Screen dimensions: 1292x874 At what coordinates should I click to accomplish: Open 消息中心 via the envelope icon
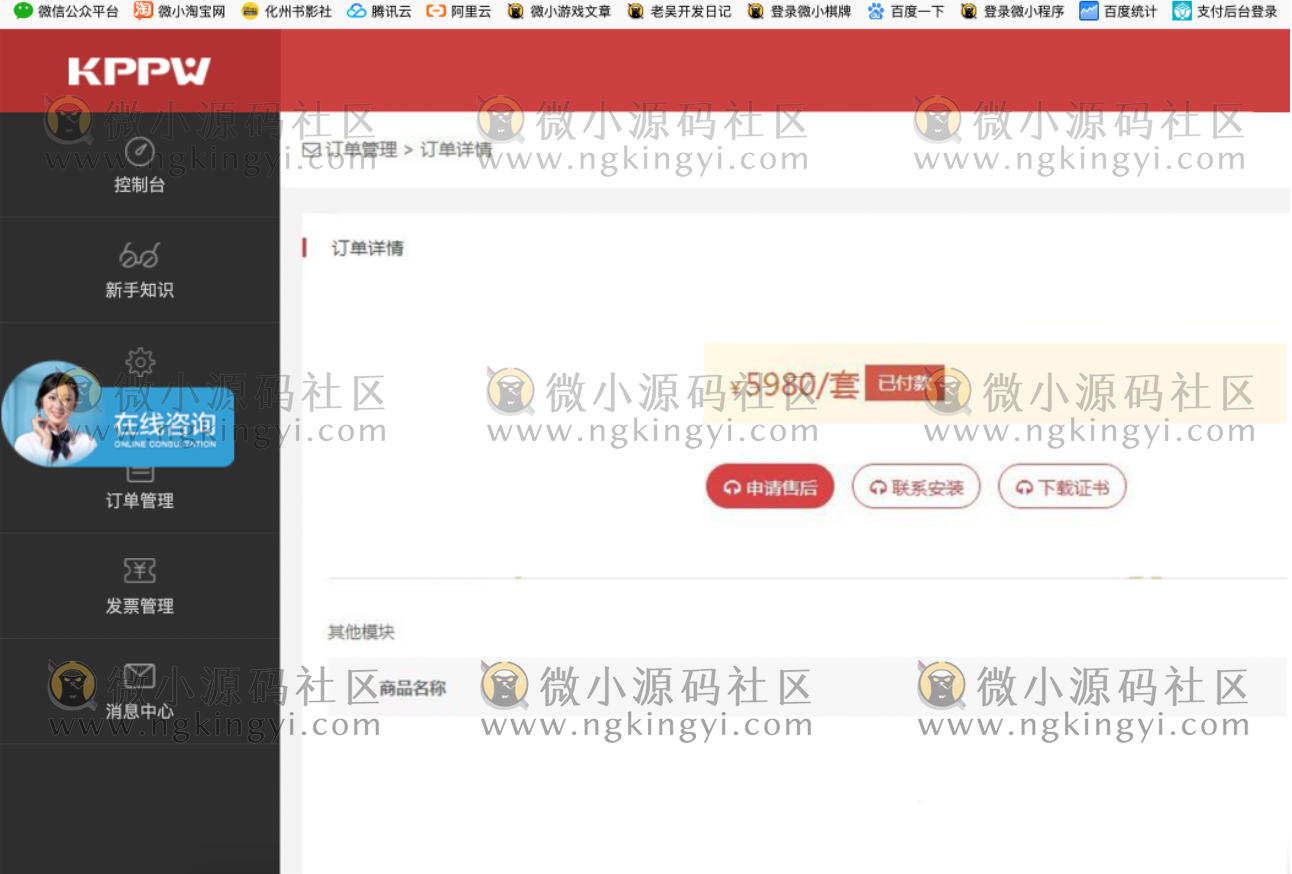(x=140, y=674)
